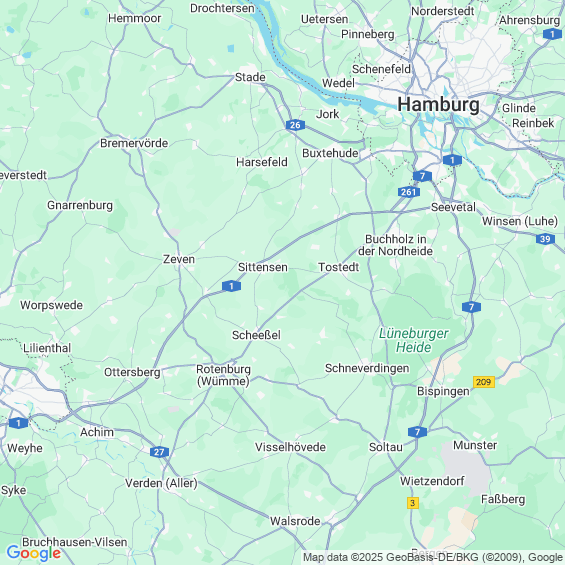Click the A27 shield near Achim
The image size is (565, 565).
159,452
